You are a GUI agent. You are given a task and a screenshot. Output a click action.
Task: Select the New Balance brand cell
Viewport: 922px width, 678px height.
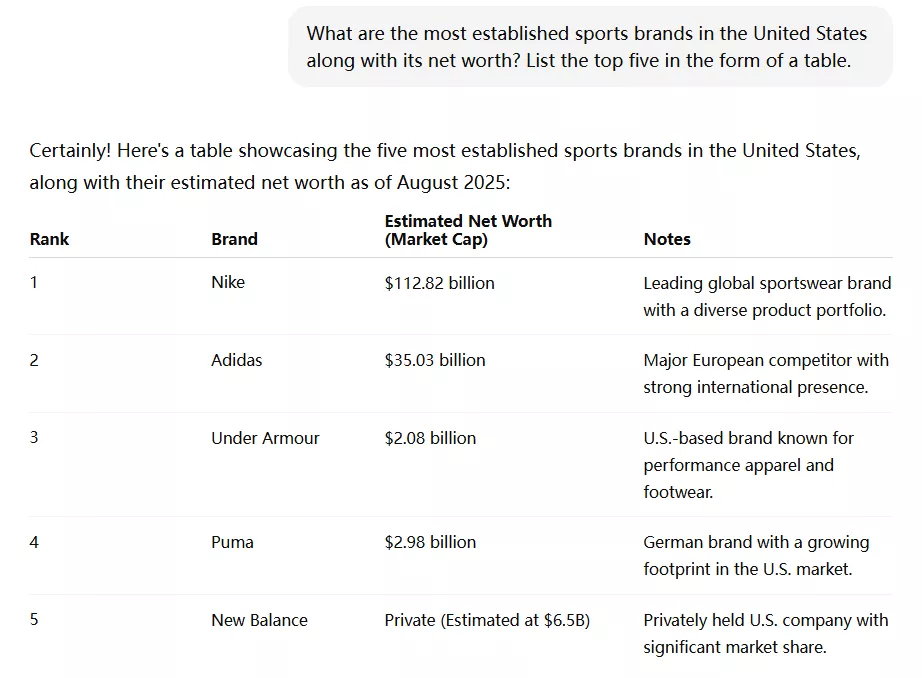[259, 620]
